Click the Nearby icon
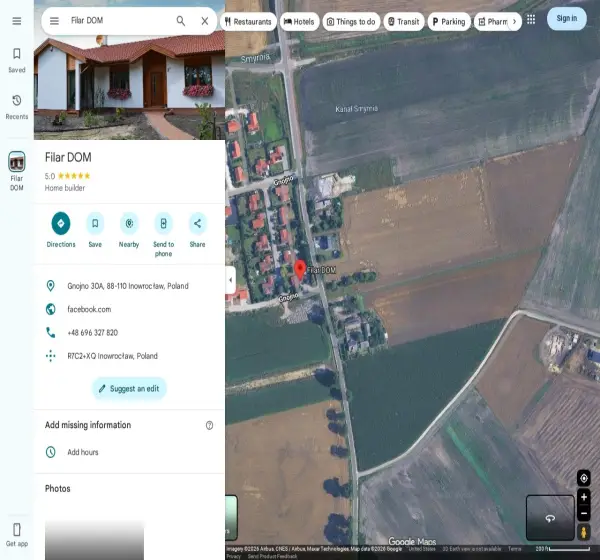 [129, 223]
